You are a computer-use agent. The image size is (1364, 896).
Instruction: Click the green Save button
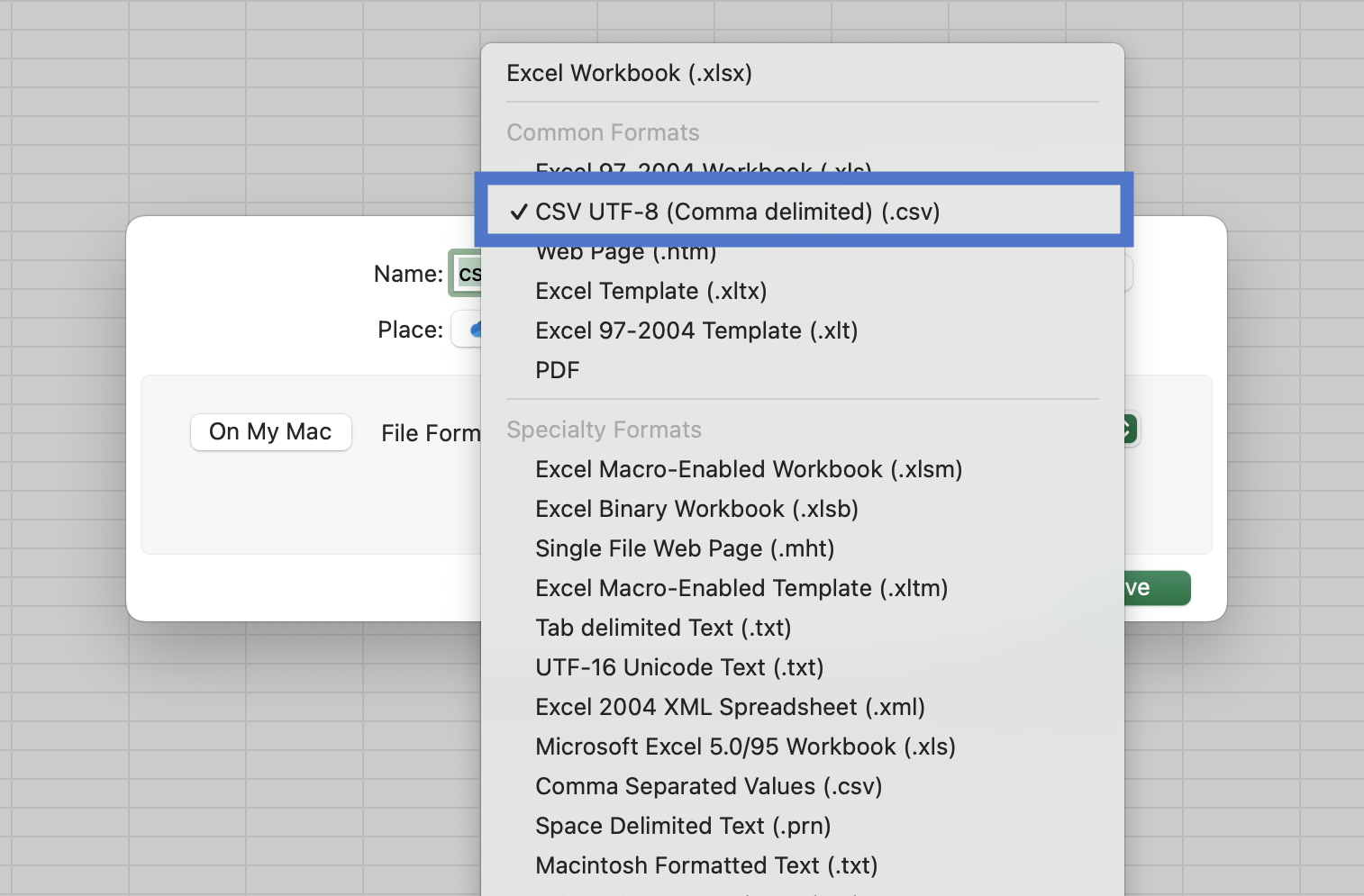coord(1156,588)
